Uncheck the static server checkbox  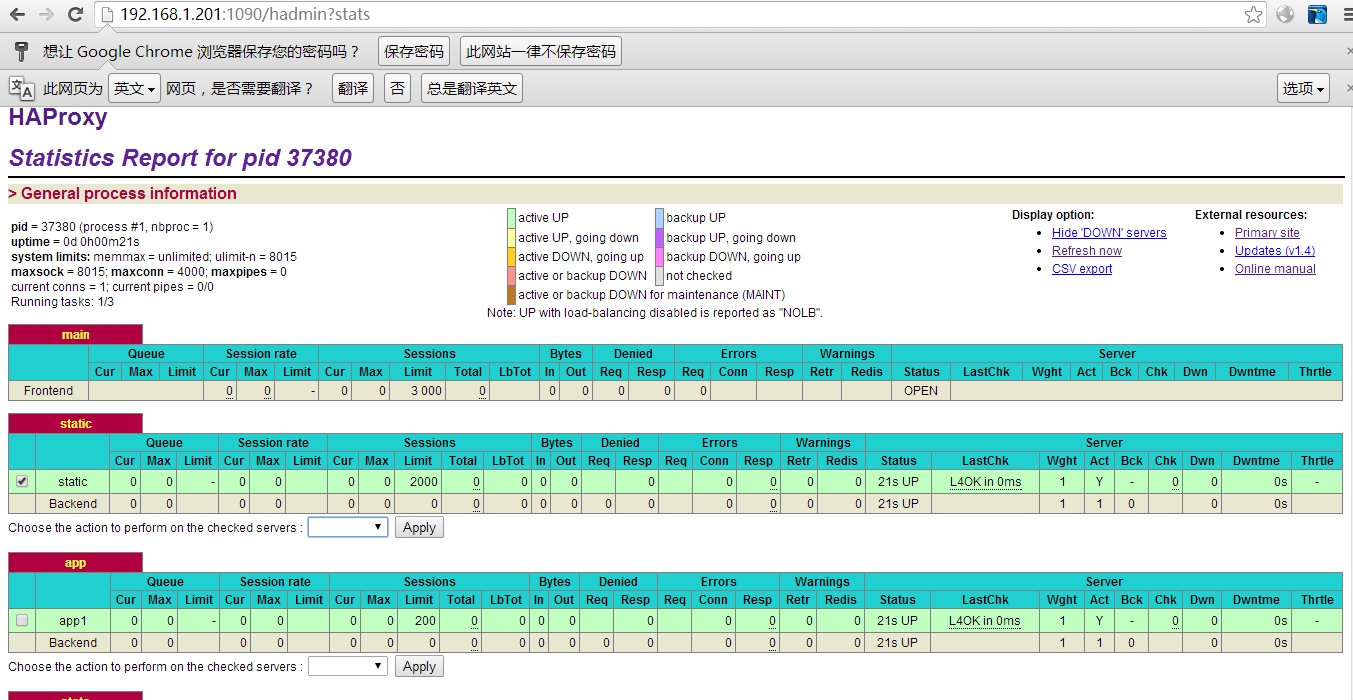point(22,481)
